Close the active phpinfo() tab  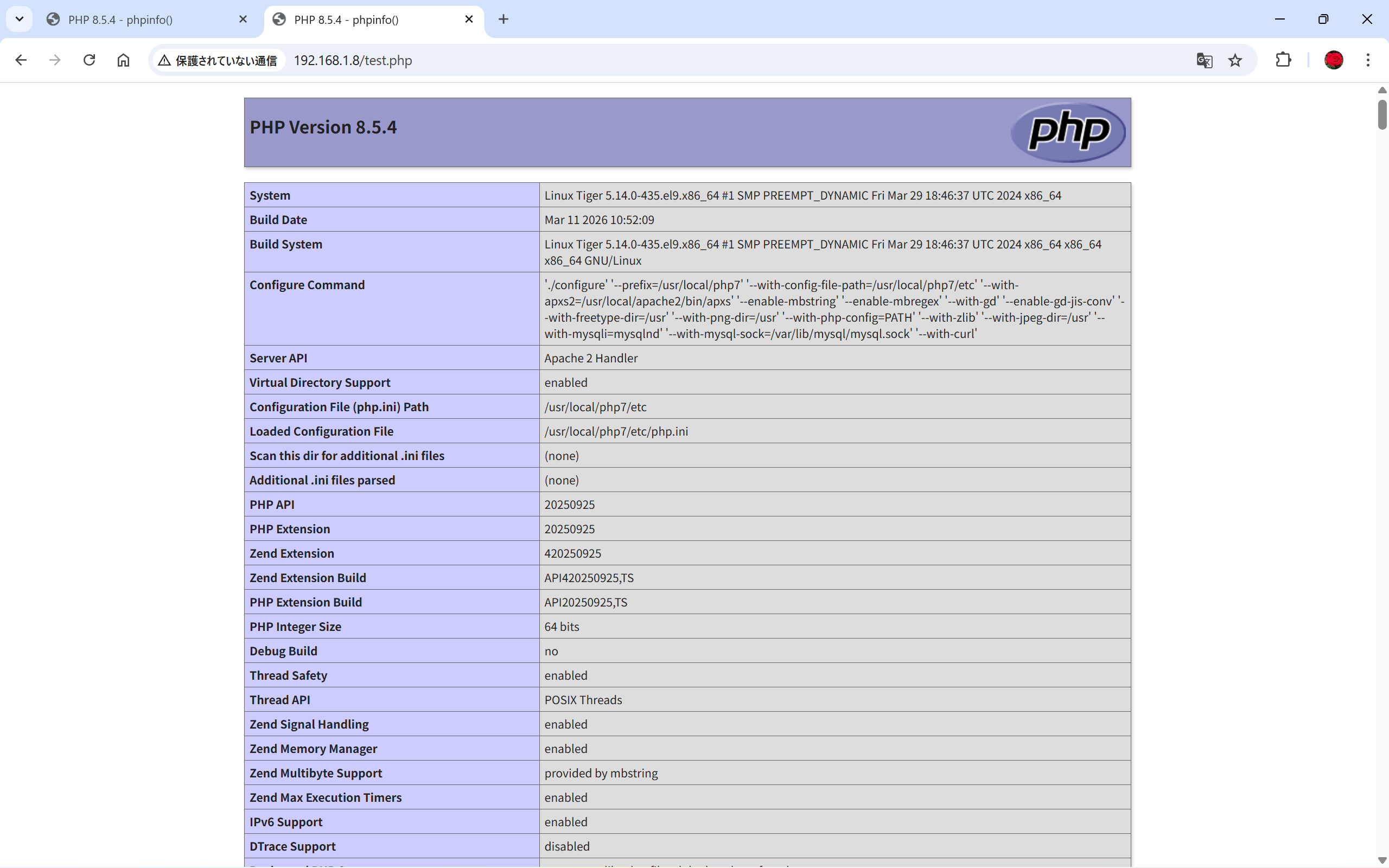[x=469, y=20]
